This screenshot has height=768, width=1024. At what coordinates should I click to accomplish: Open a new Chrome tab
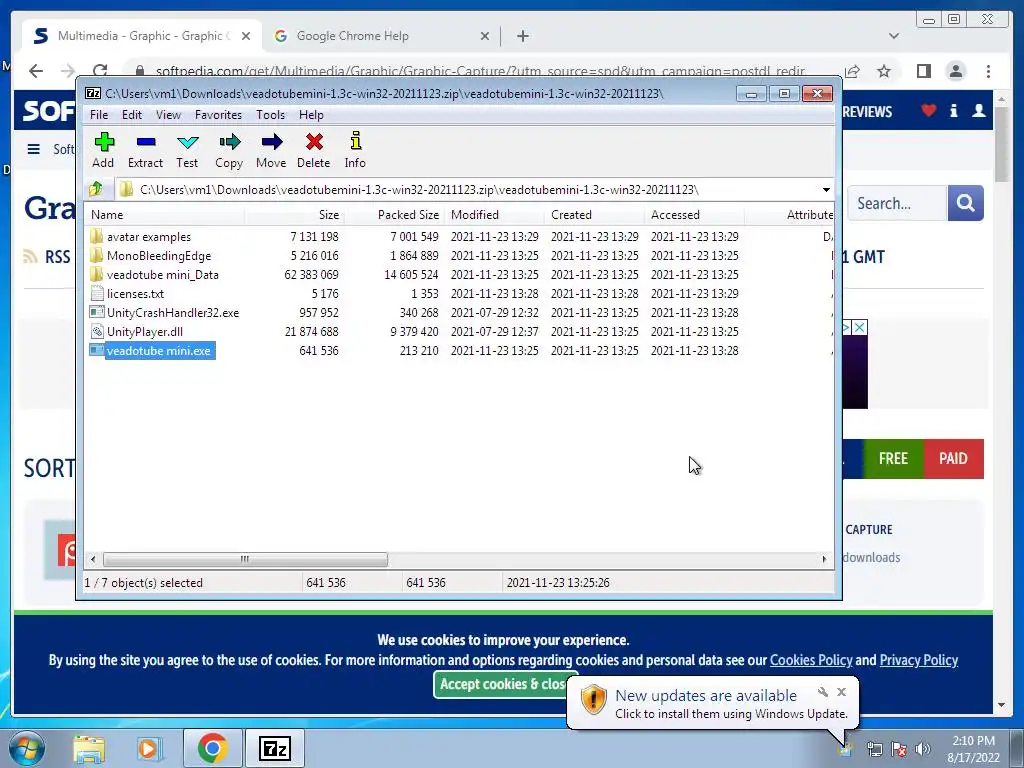522,36
